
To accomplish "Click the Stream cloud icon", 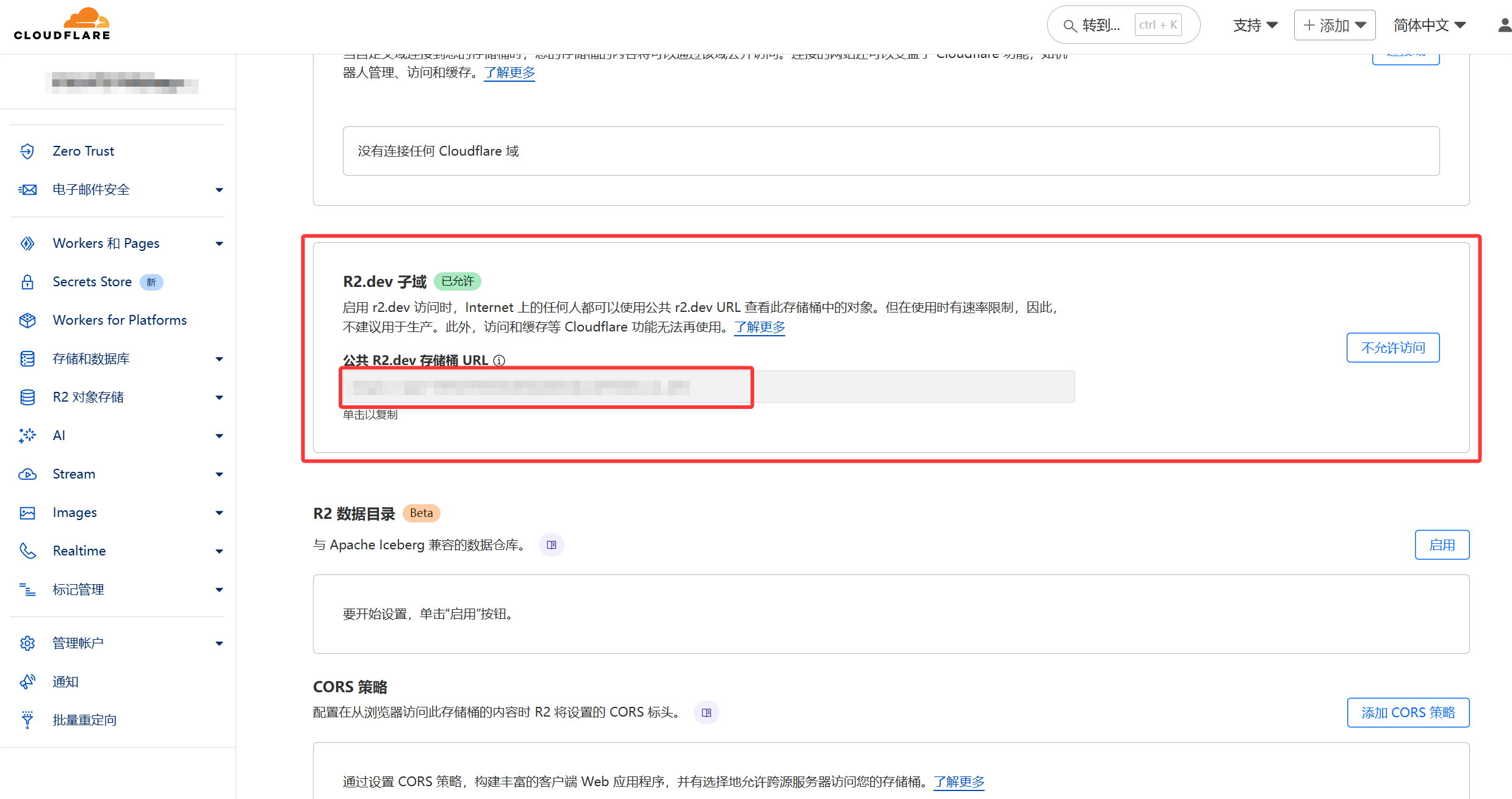I will 27,474.
